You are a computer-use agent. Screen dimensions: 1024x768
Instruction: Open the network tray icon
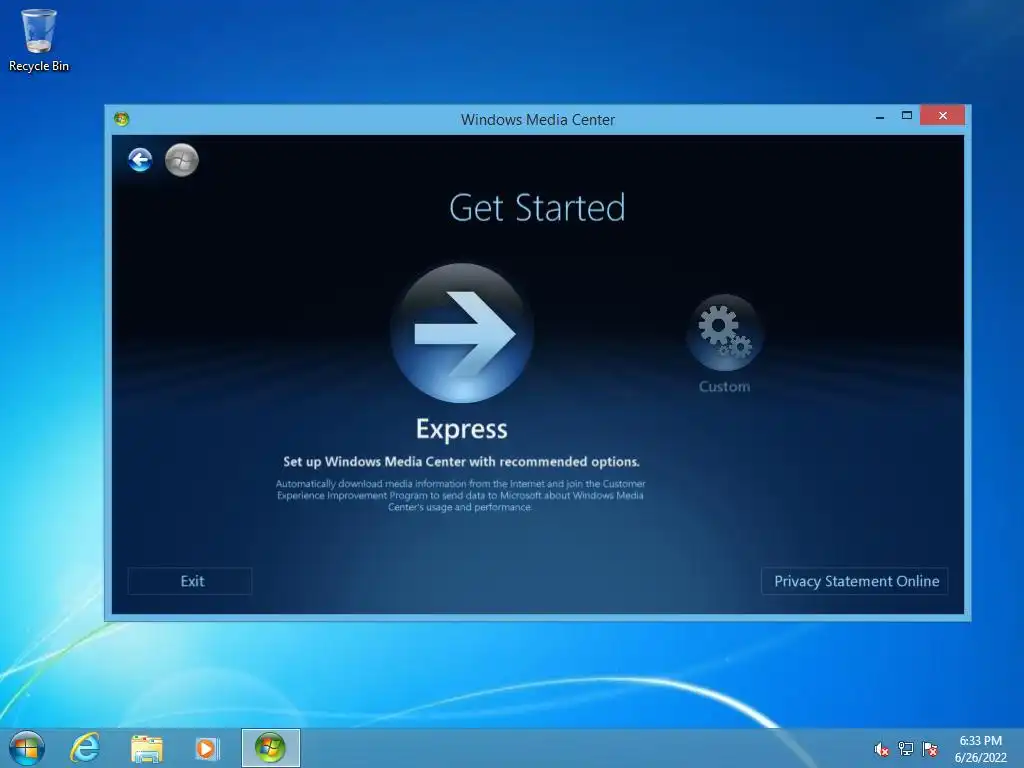pyautogui.click(x=906, y=749)
